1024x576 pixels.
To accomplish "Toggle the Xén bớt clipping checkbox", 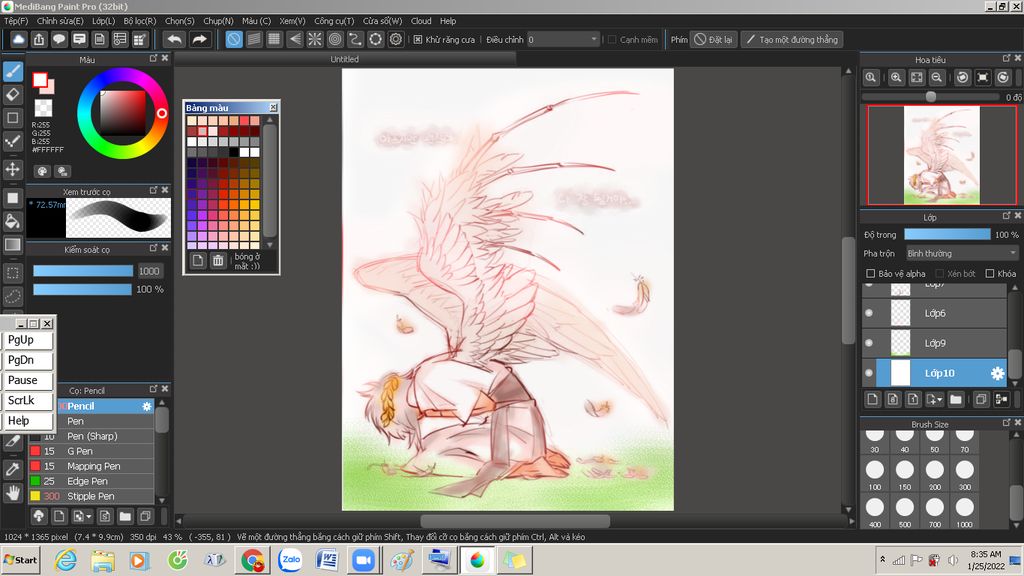I will 940,274.
